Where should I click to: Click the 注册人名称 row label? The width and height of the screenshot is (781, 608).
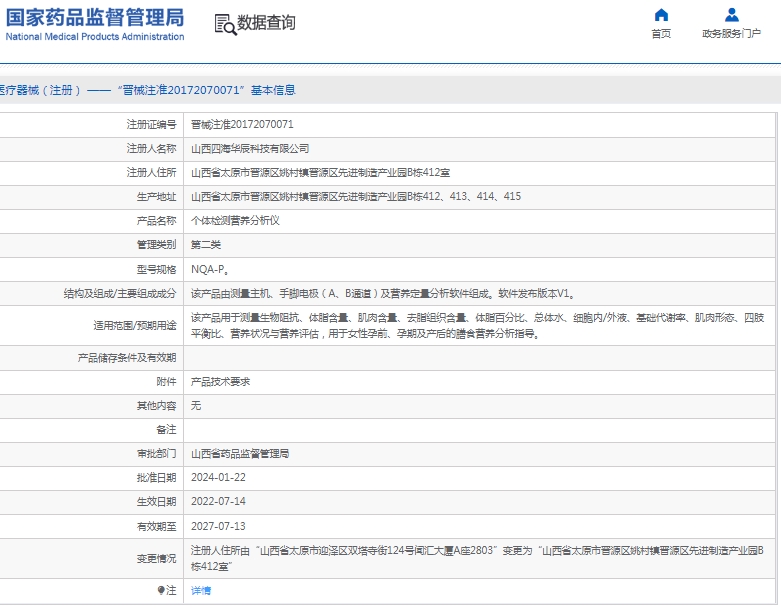coord(151,148)
